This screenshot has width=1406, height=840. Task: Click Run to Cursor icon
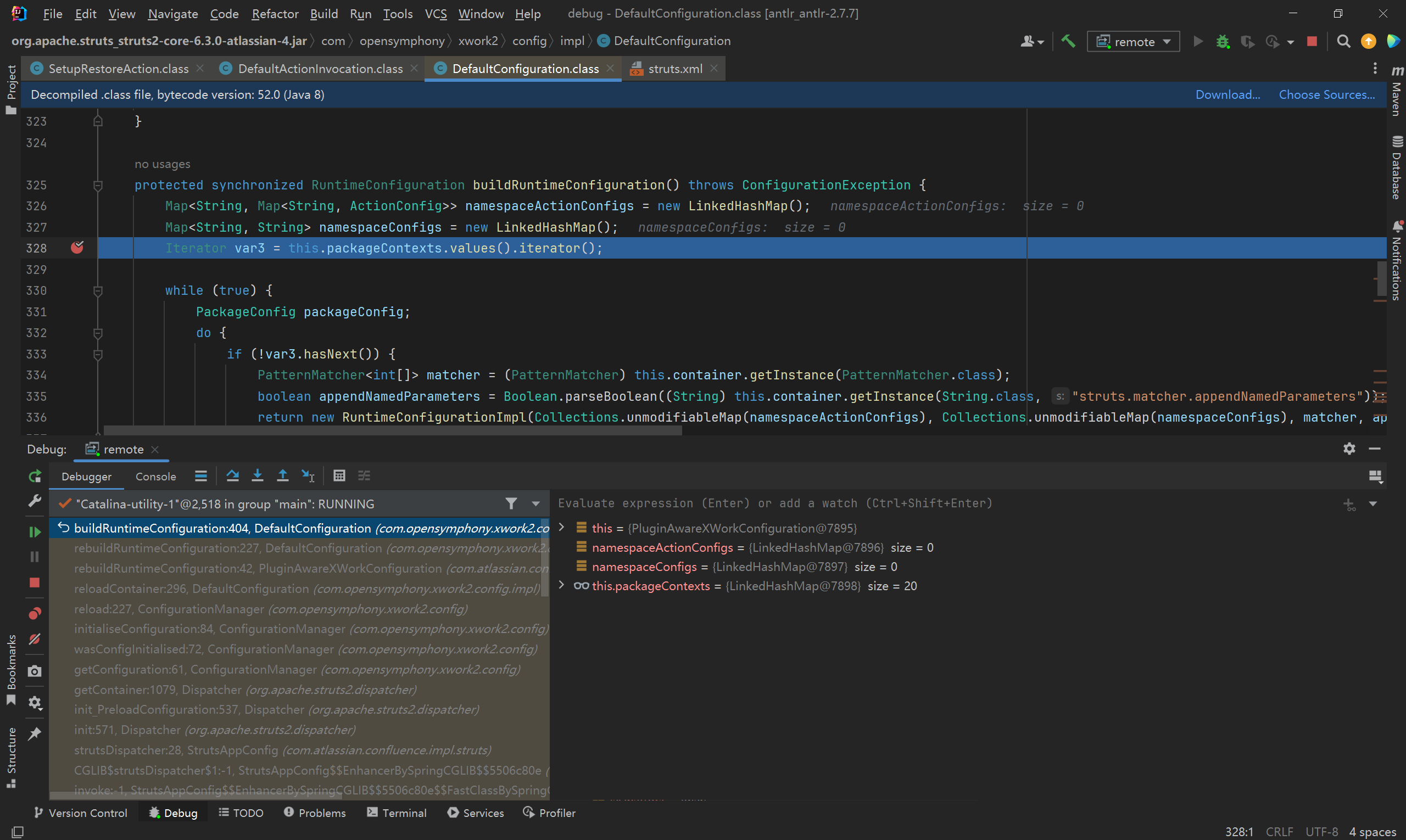pos(308,475)
